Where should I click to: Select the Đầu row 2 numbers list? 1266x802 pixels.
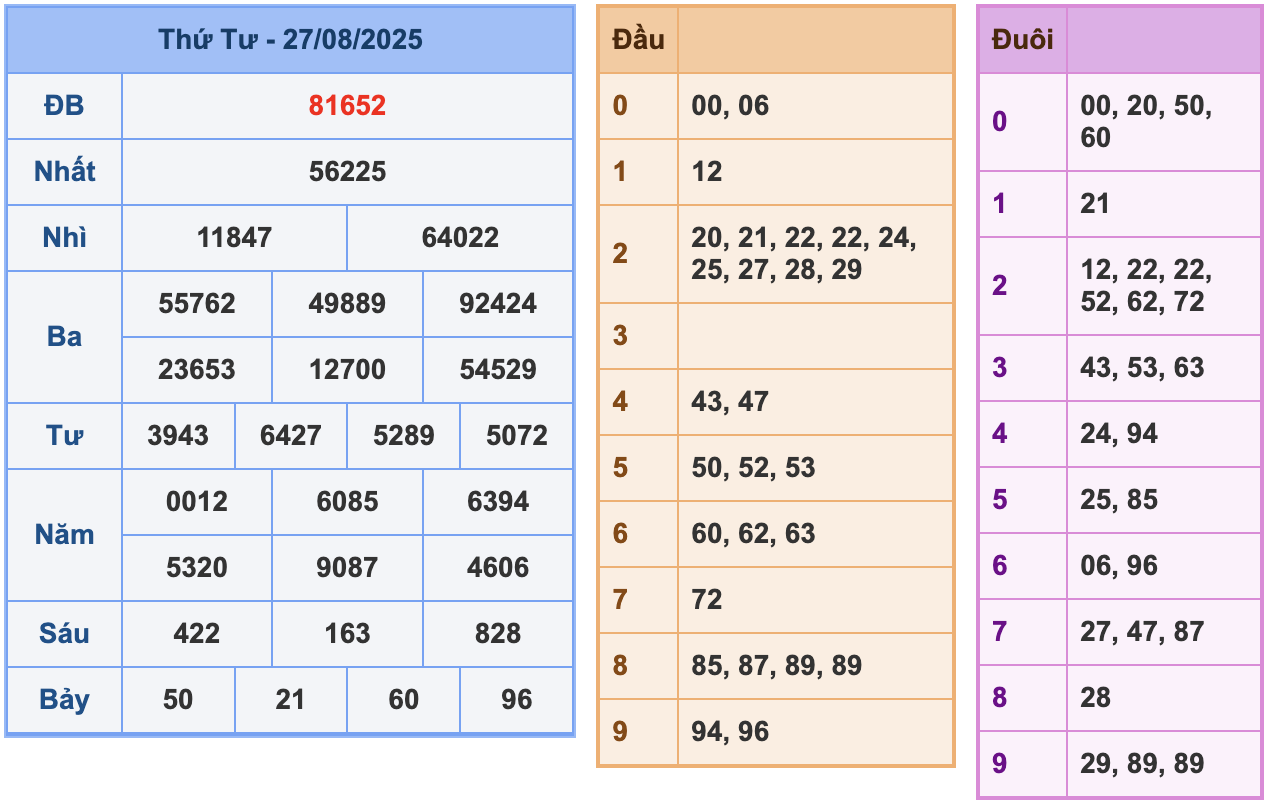(803, 254)
